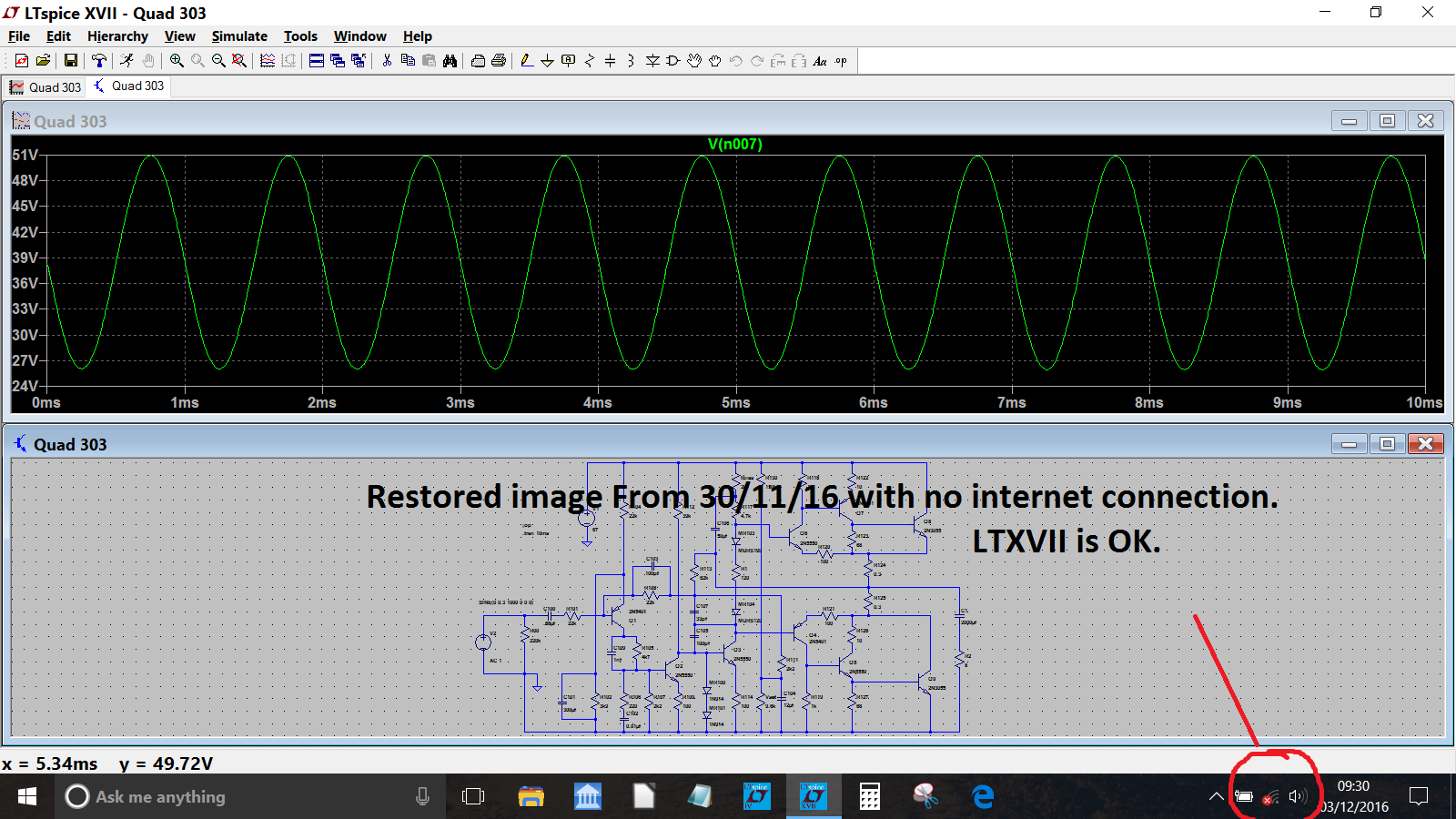Image resolution: width=1456 pixels, height=819 pixels.
Task: Click the Text Aa tool icon
Action: point(820,61)
